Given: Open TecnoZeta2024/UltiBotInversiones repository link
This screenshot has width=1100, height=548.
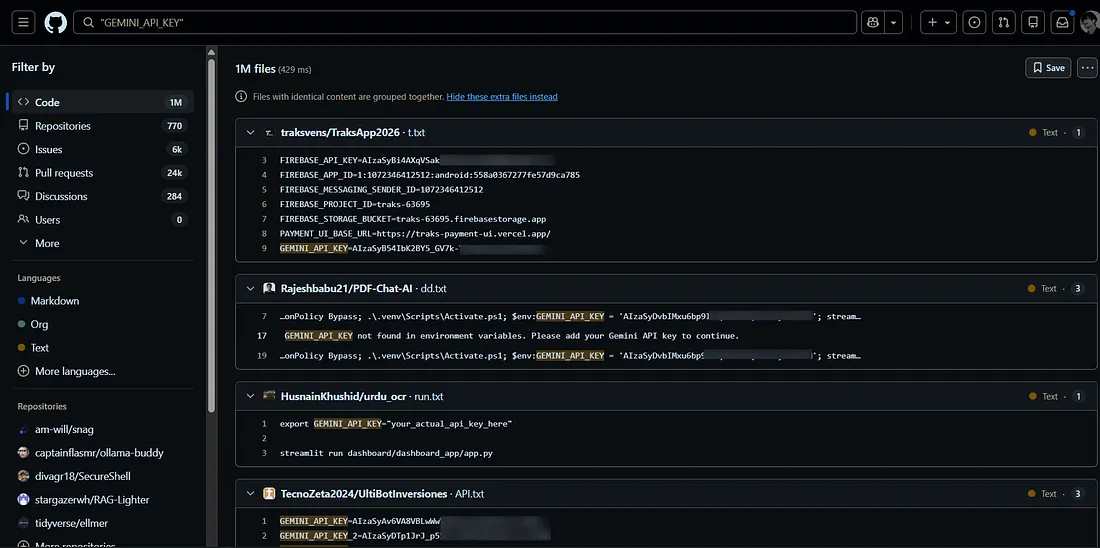Looking at the screenshot, I should [x=364, y=494].
